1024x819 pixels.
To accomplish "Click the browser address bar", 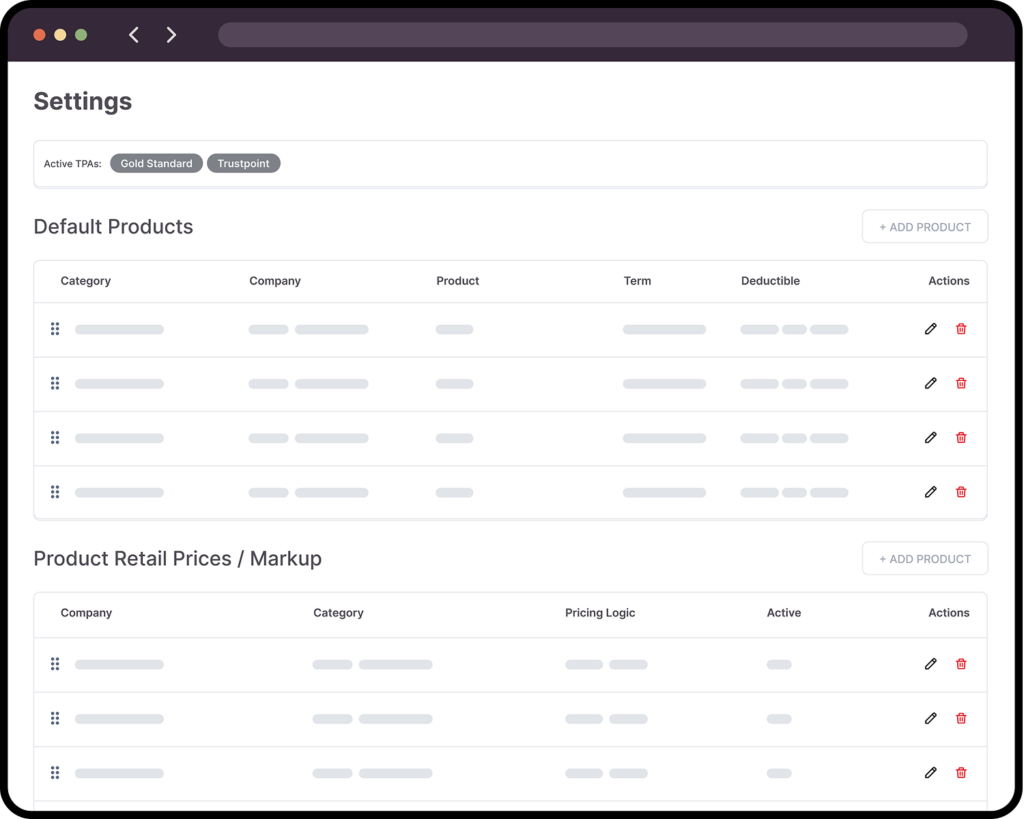I will pos(592,35).
